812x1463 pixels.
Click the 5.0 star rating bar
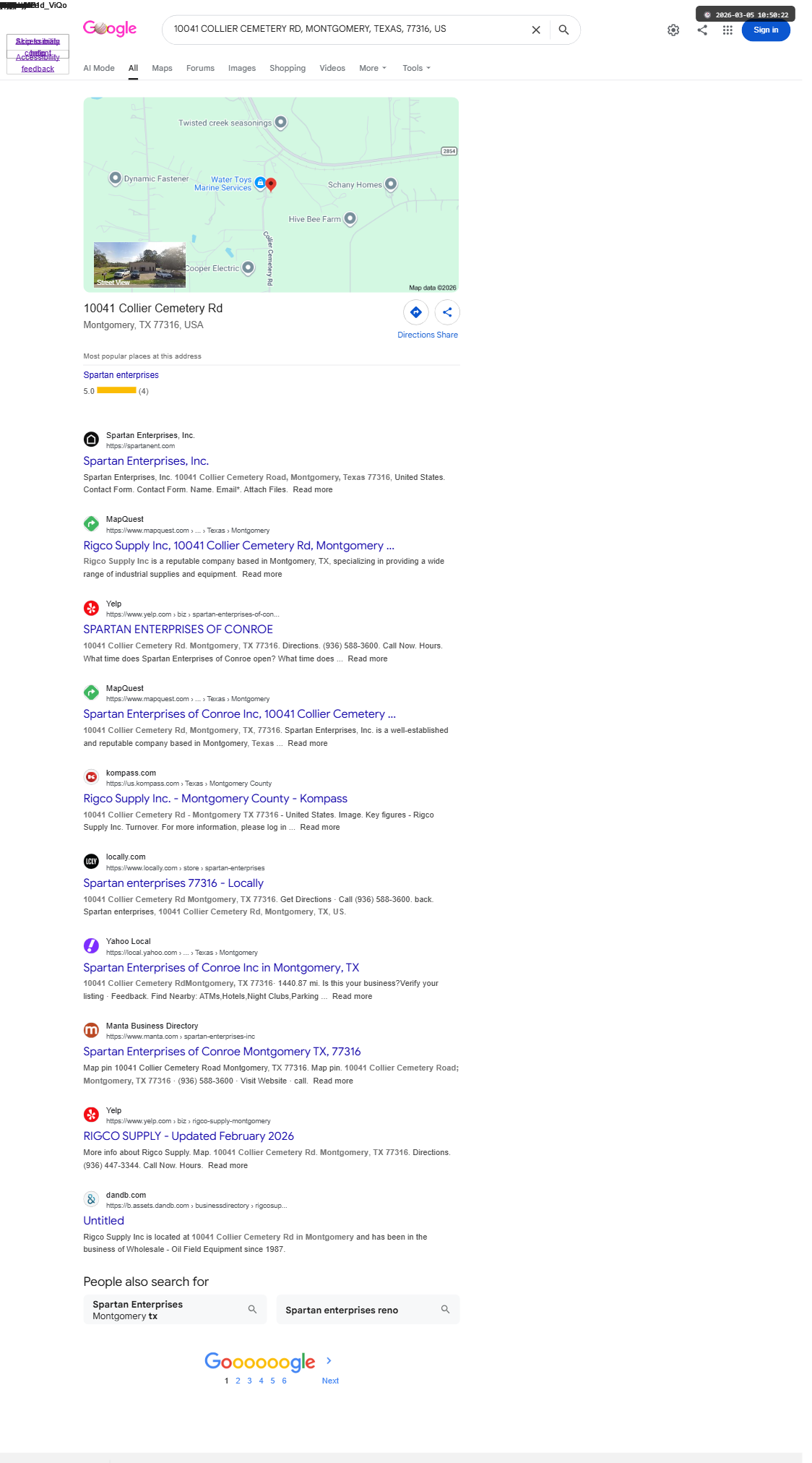point(116,390)
